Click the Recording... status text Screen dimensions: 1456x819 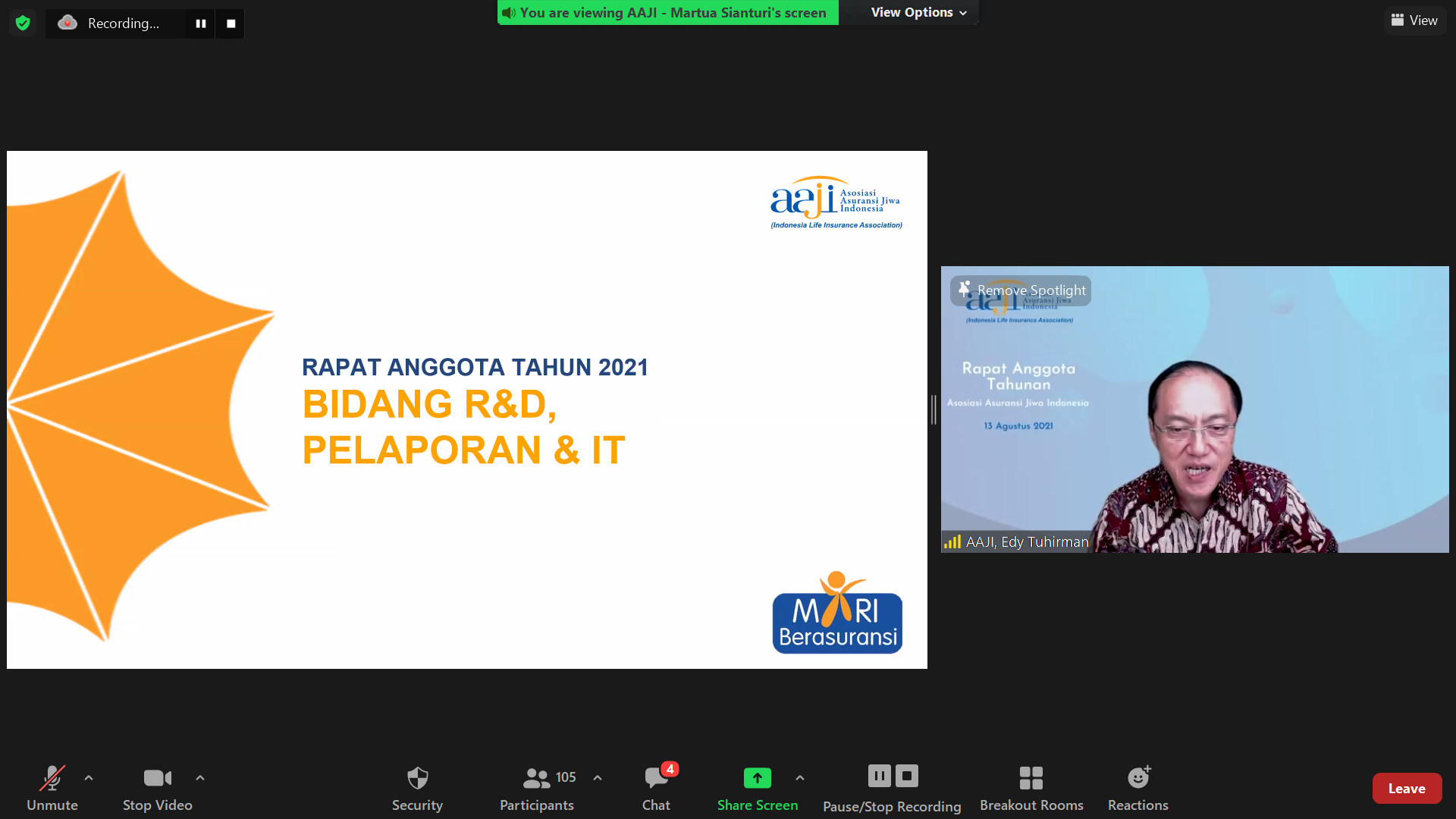124,24
